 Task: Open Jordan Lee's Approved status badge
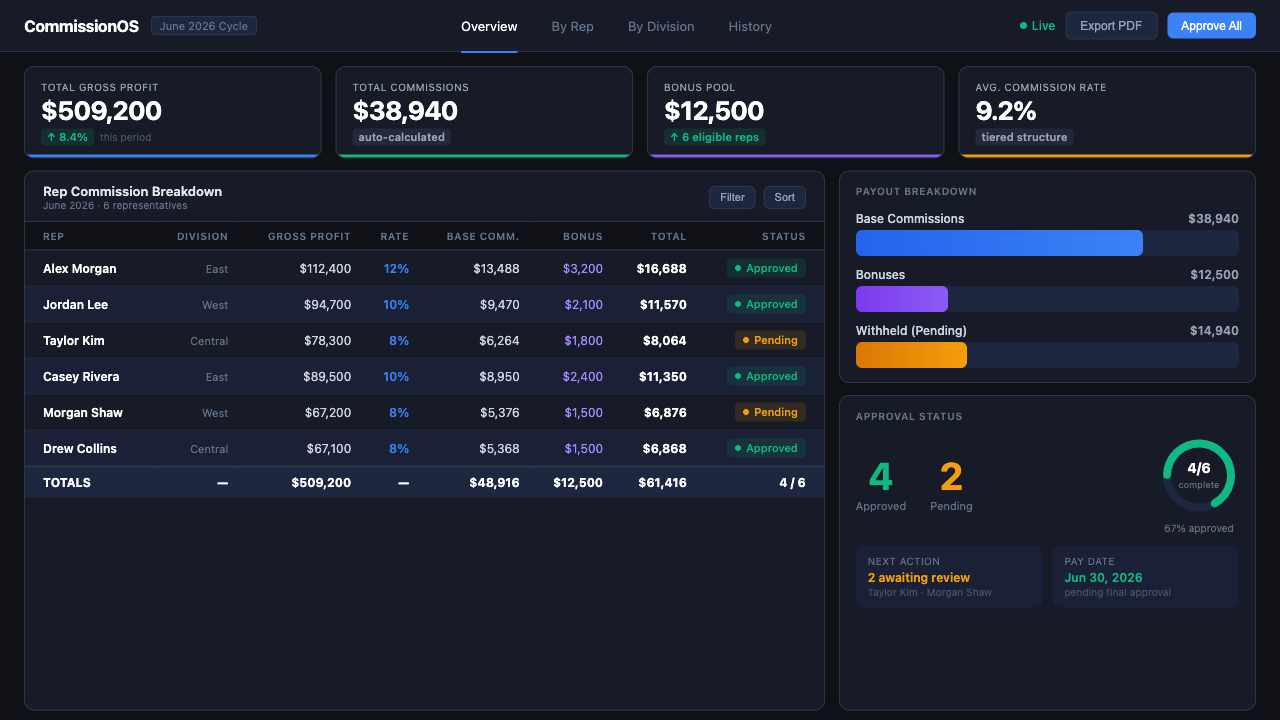(766, 304)
